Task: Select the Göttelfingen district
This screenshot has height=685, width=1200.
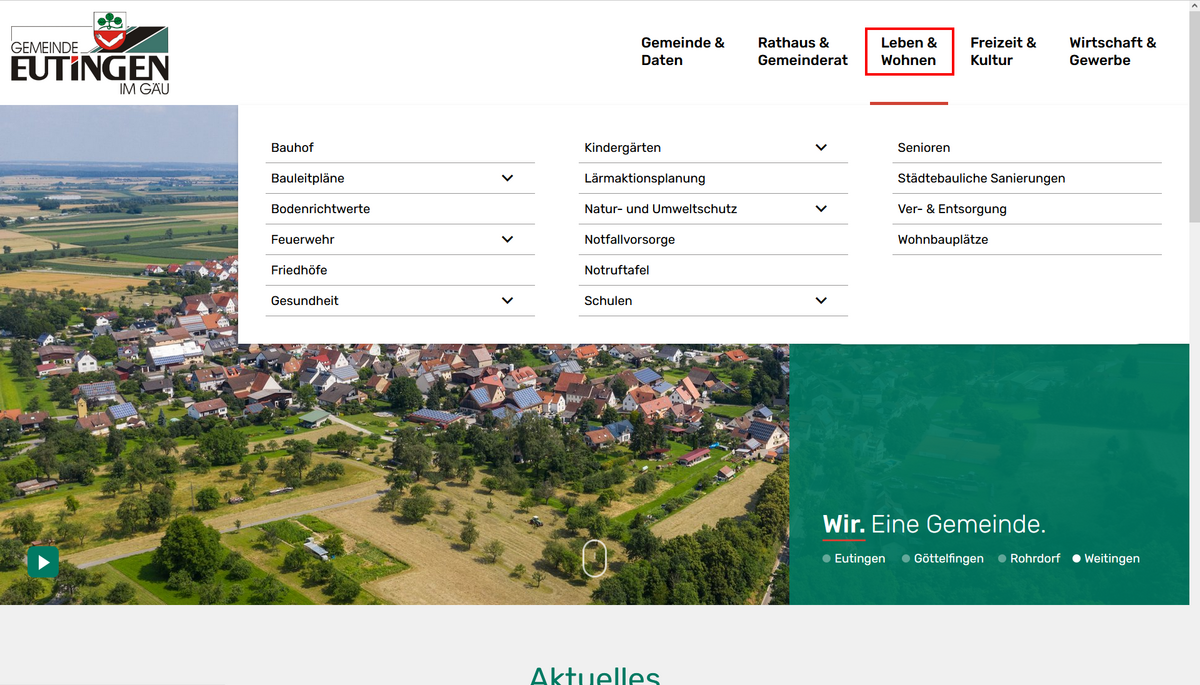Action: point(943,559)
